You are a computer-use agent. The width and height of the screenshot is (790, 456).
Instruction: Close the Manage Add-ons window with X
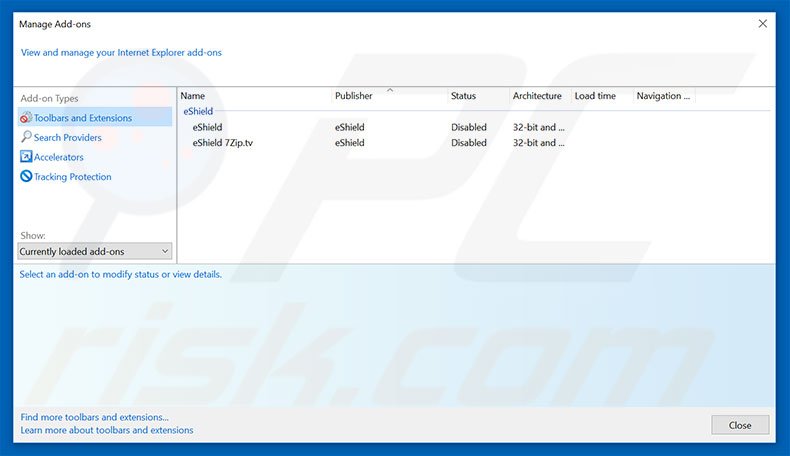click(763, 23)
